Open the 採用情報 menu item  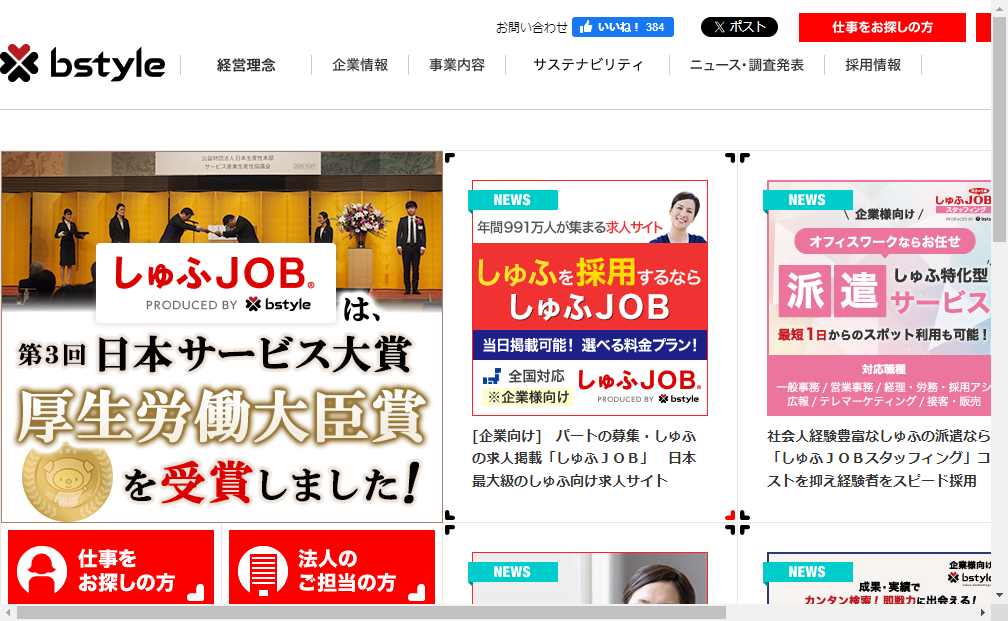pos(872,65)
